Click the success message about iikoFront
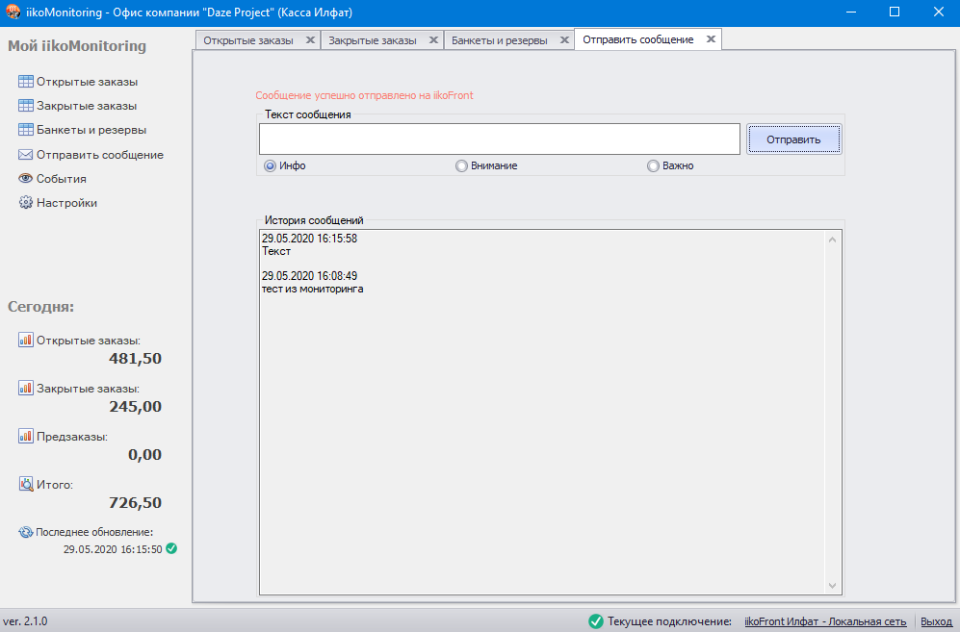 coord(364,95)
